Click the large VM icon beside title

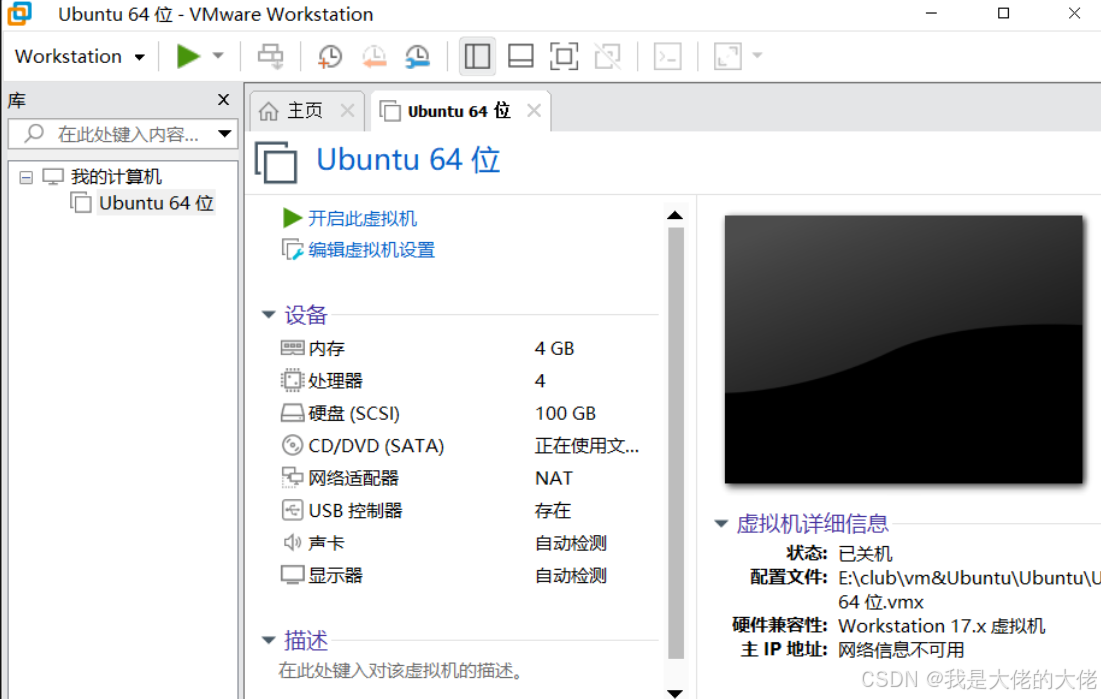click(276, 162)
